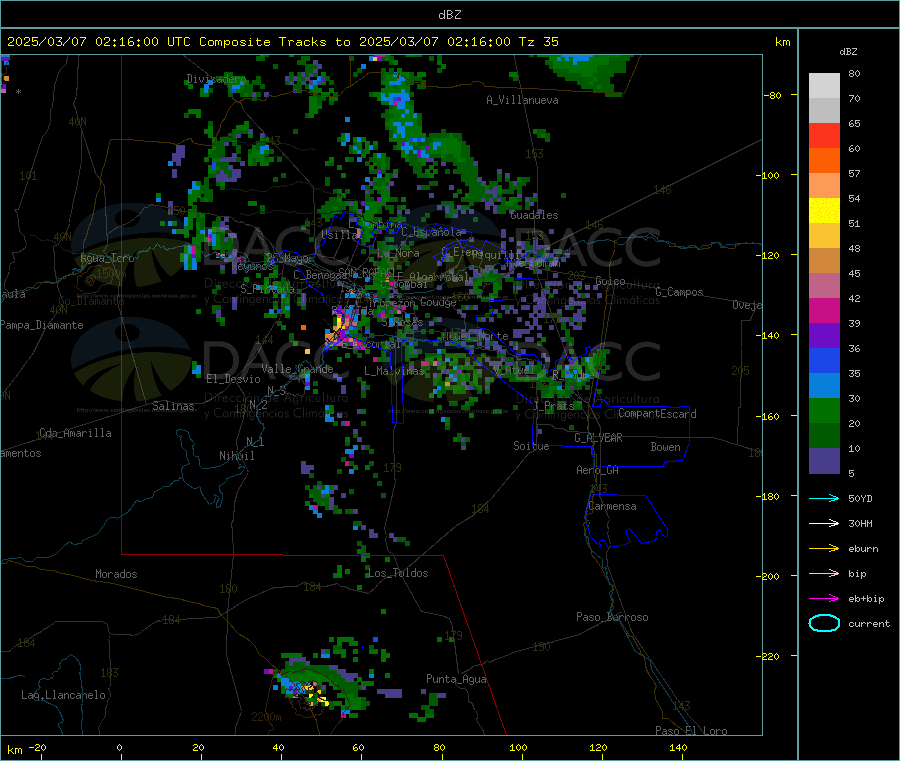Click the slate purple 10 dBZ swatch
Screen dimensions: 900x761
point(824,461)
